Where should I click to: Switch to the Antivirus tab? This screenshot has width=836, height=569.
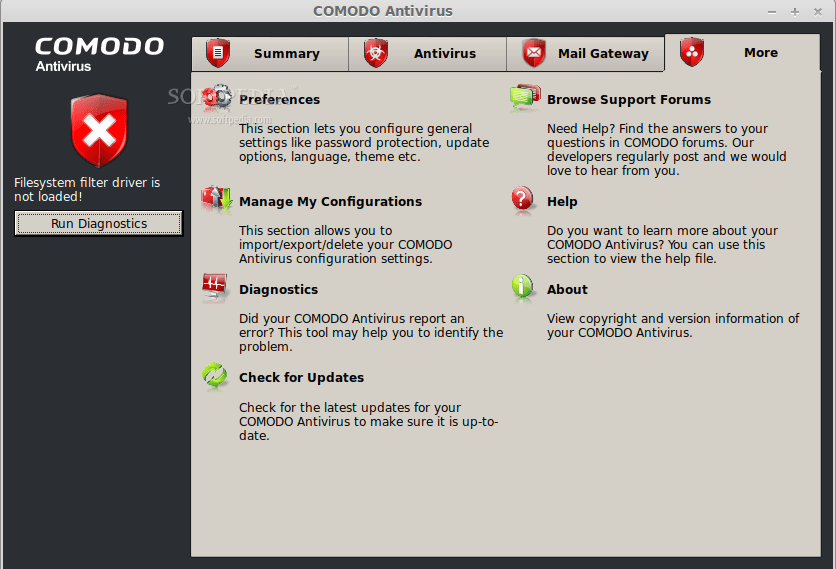[428, 53]
